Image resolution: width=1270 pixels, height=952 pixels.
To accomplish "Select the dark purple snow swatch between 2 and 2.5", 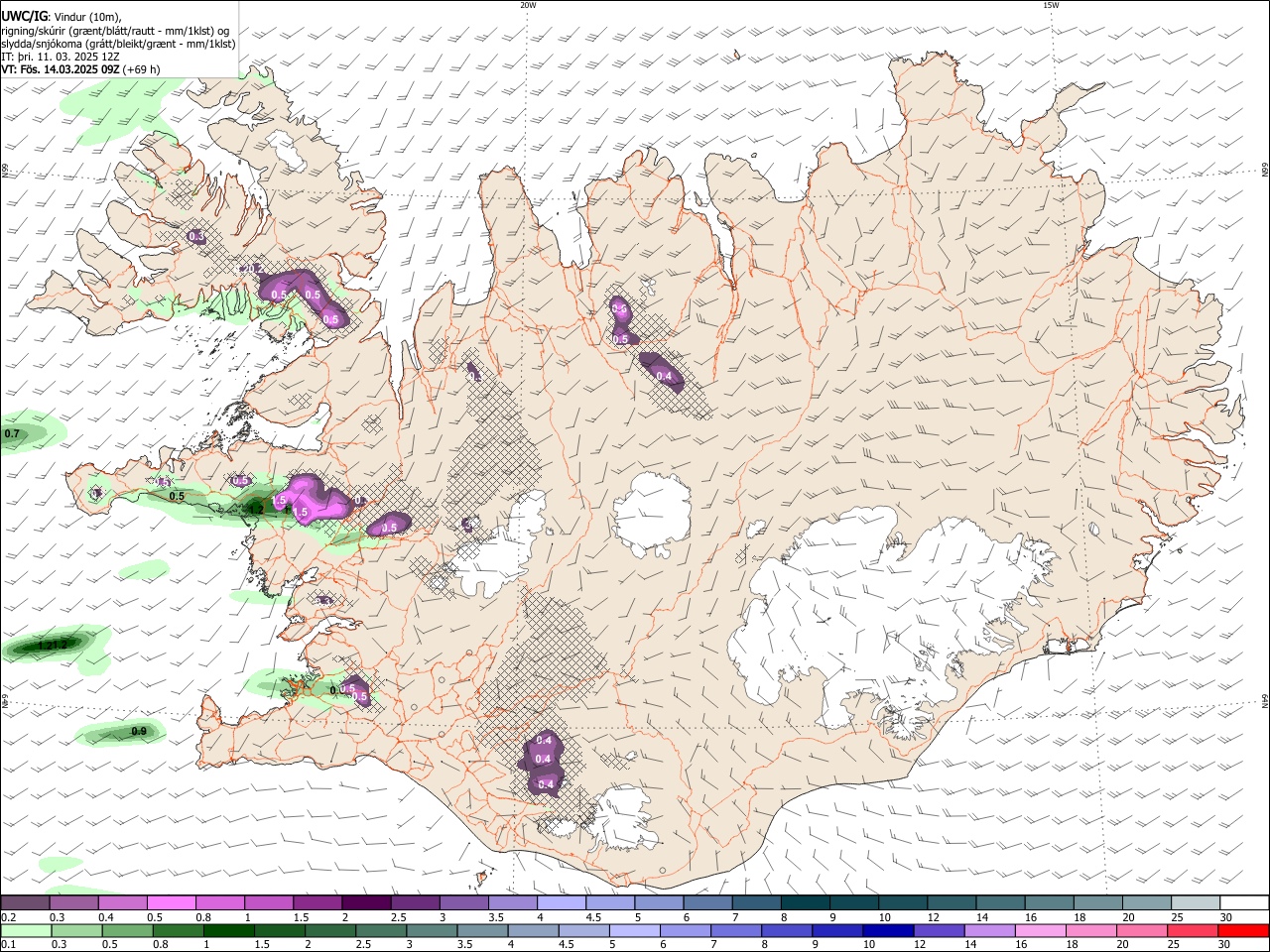I will point(366,902).
